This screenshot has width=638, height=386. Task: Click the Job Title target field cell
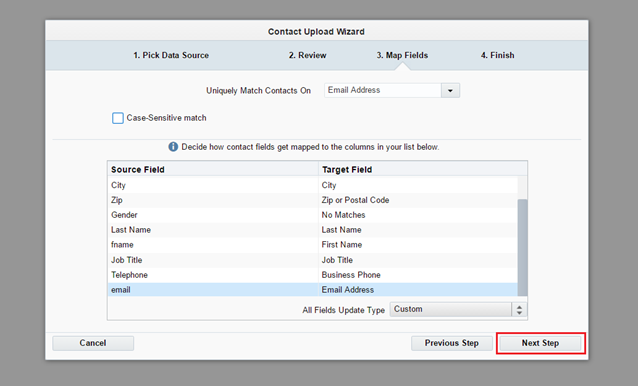coord(418,260)
